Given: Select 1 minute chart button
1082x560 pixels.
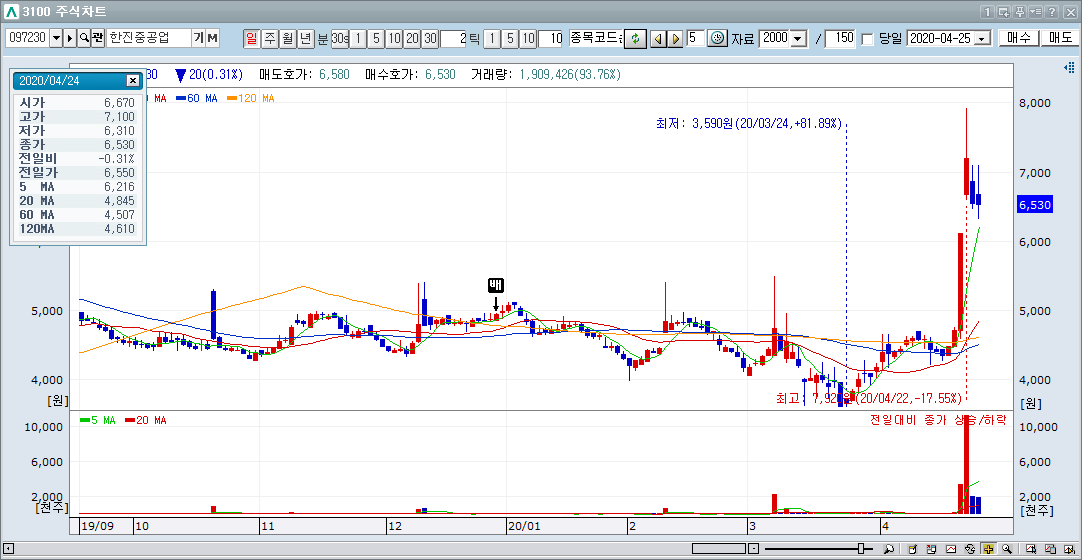Looking at the screenshot, I should [358, 39].
